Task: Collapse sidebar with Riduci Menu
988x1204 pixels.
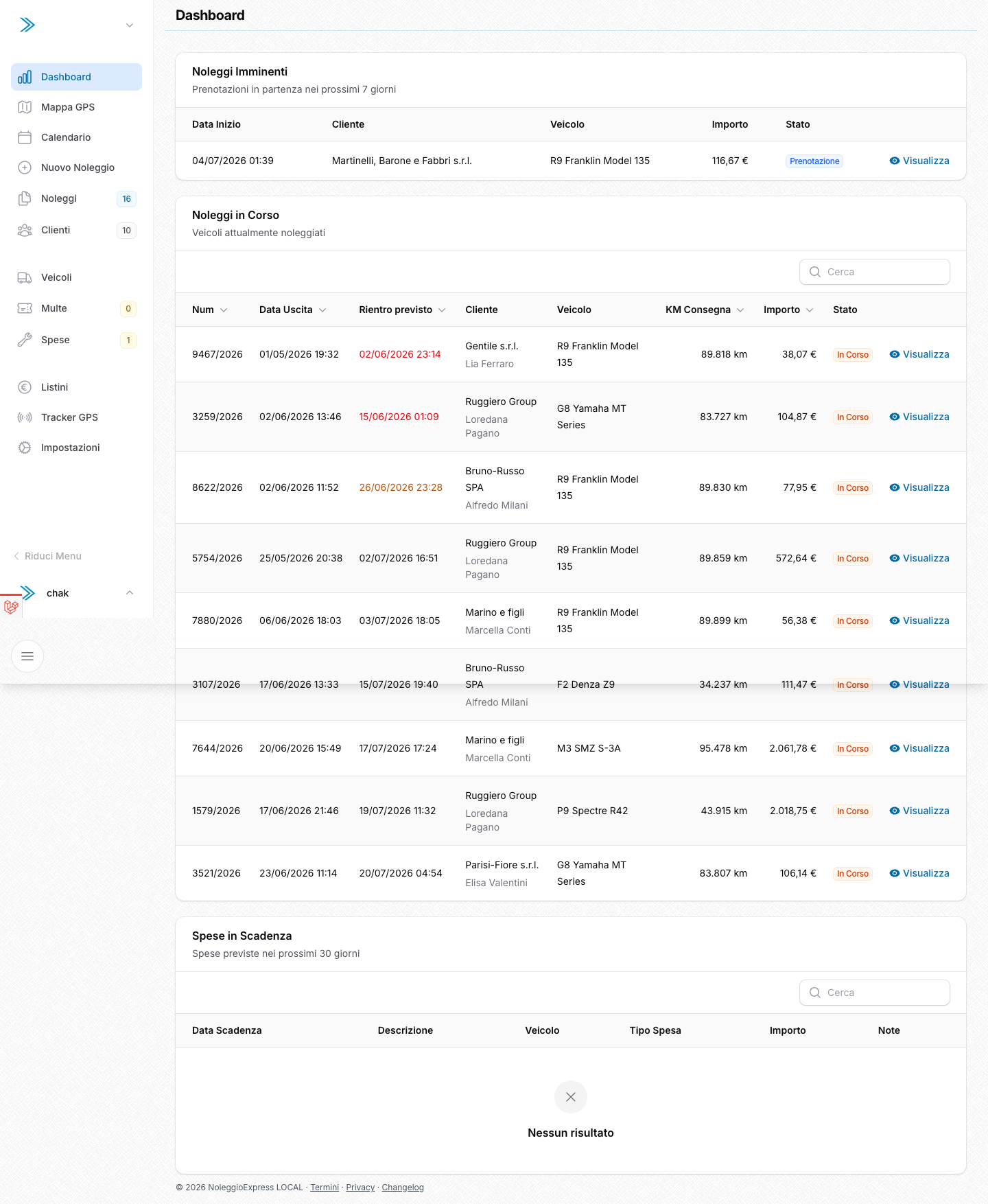Action: tap(47, 556)
